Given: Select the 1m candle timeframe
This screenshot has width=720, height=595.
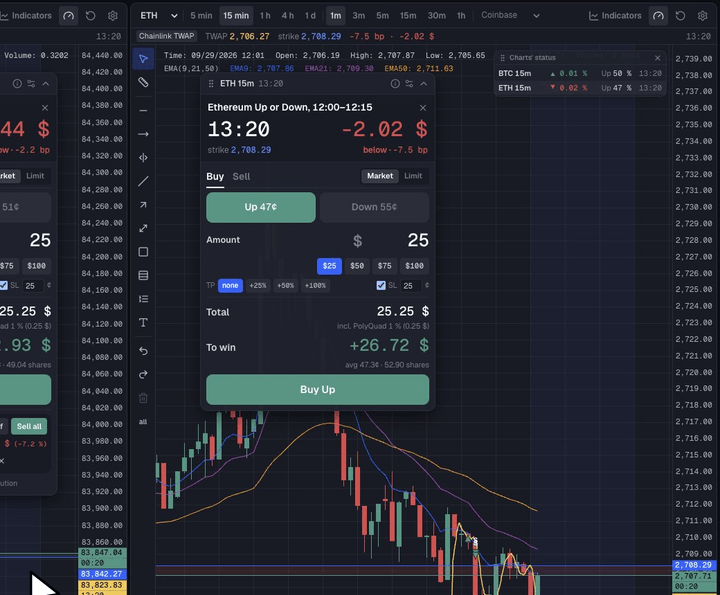Looking at the screenshot, I should click(x=336, y=16).
